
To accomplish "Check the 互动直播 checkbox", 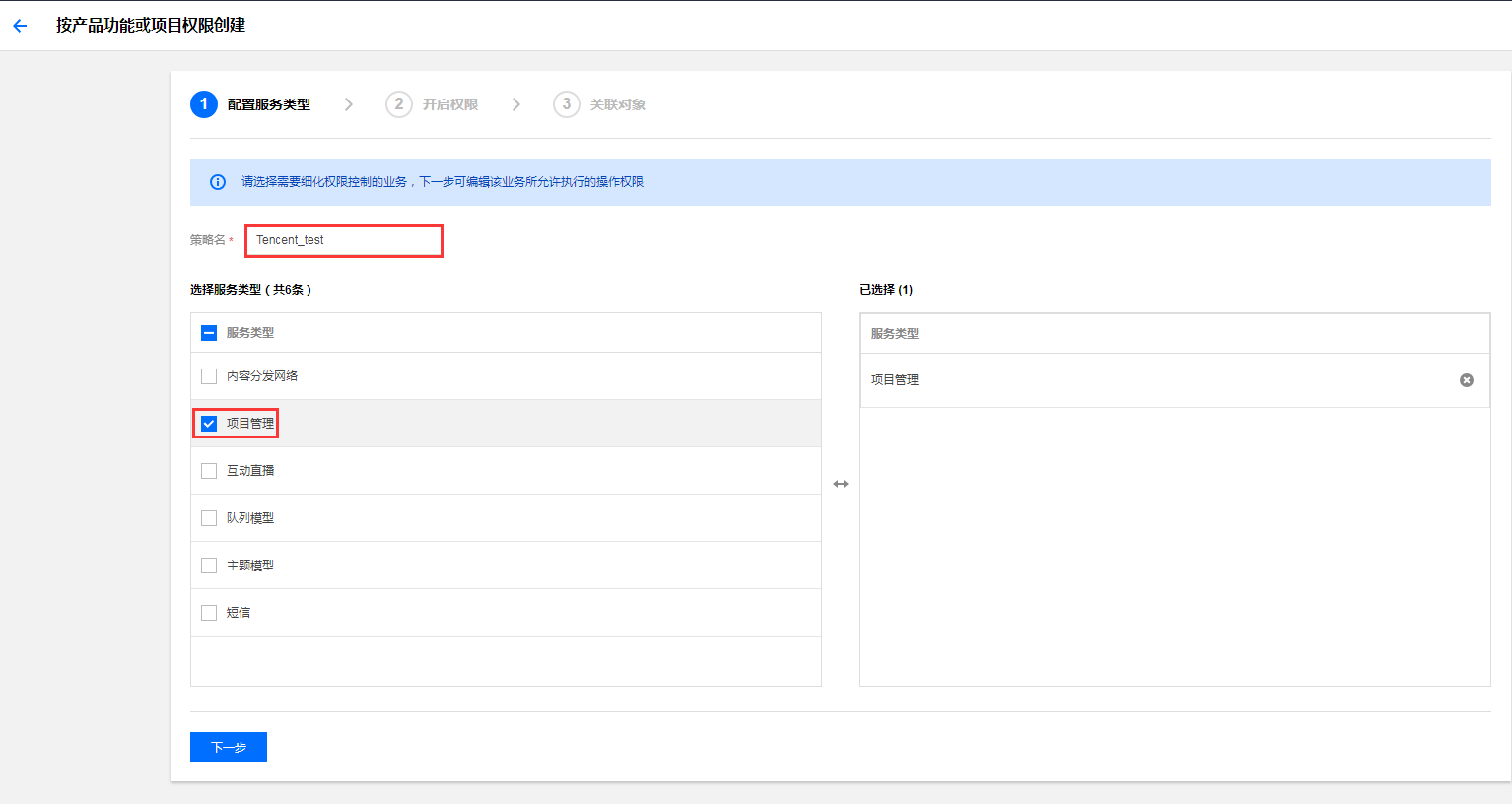I will 209,471.
